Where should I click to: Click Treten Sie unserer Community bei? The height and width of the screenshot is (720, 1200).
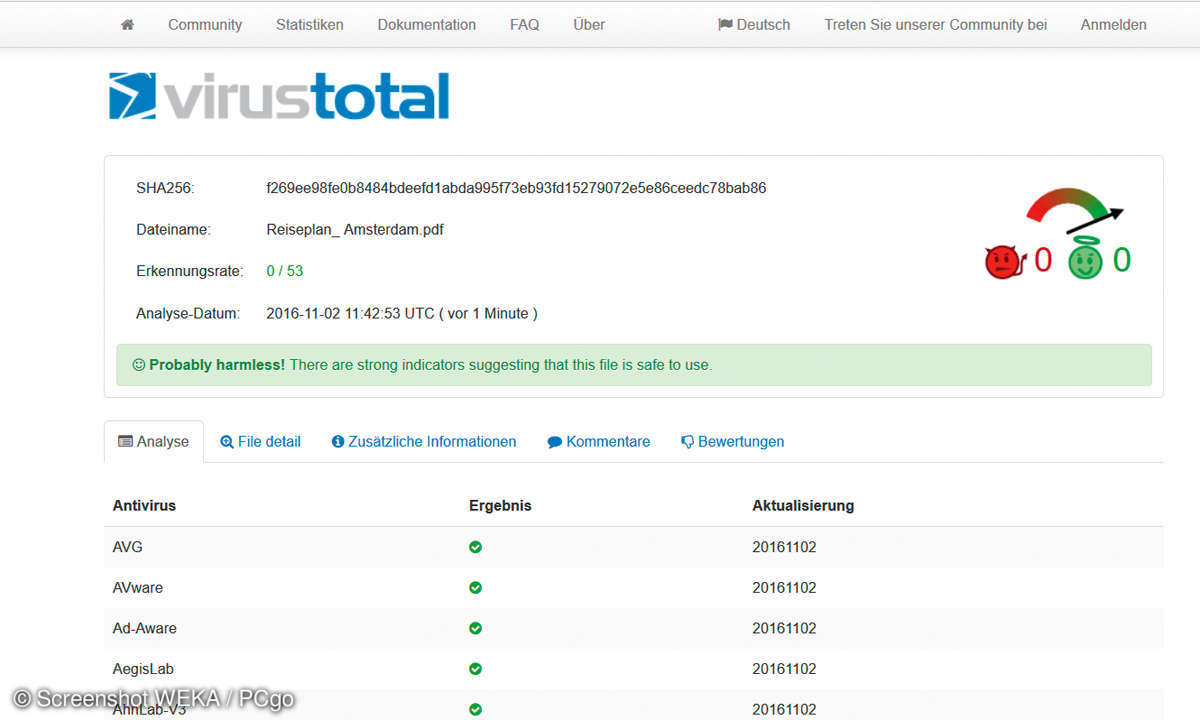[936, 25]
